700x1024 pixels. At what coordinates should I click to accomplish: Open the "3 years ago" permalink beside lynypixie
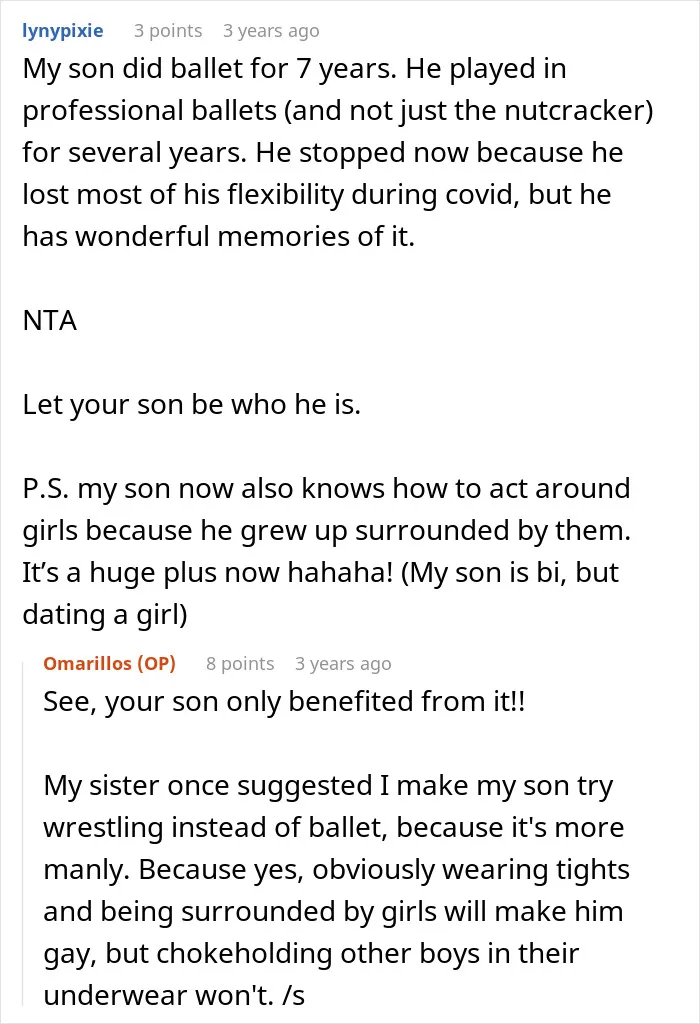(x=271, y=31)
